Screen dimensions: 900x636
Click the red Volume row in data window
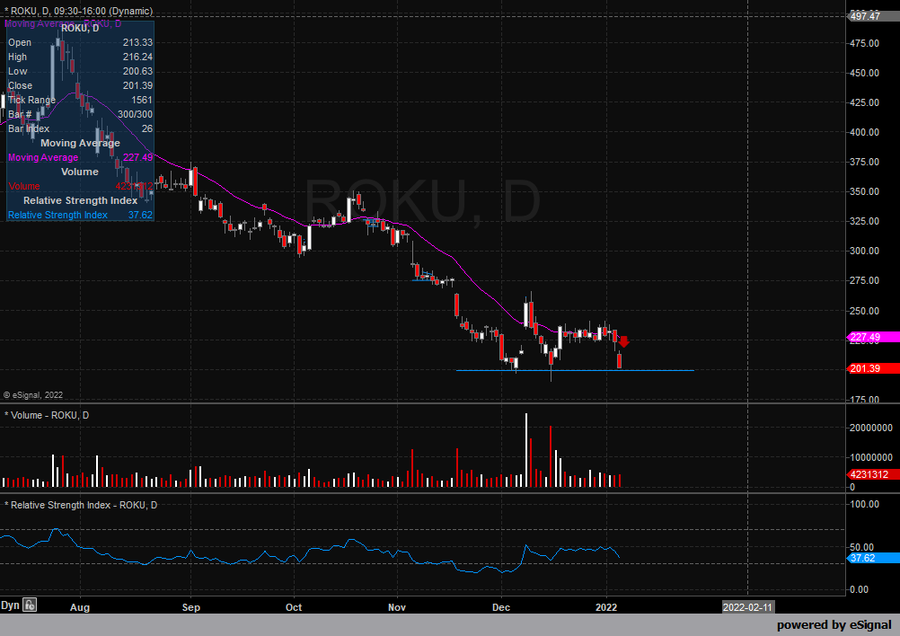[x=80, y=186]
